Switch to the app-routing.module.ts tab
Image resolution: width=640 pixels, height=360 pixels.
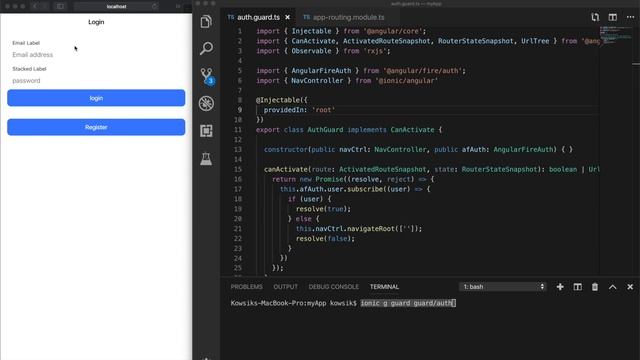(x=349, y=17)
